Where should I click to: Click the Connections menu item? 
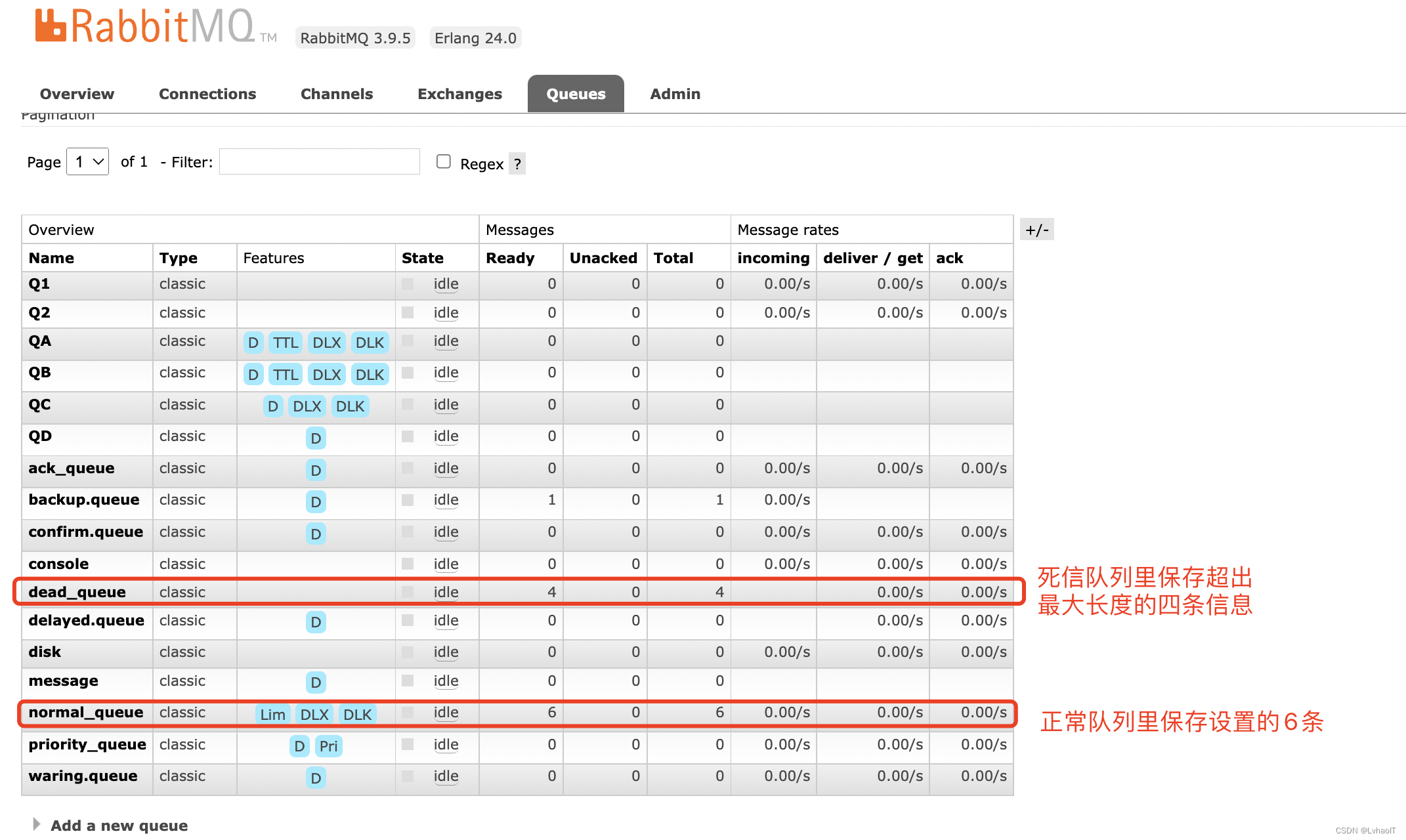tap(208, 93)
